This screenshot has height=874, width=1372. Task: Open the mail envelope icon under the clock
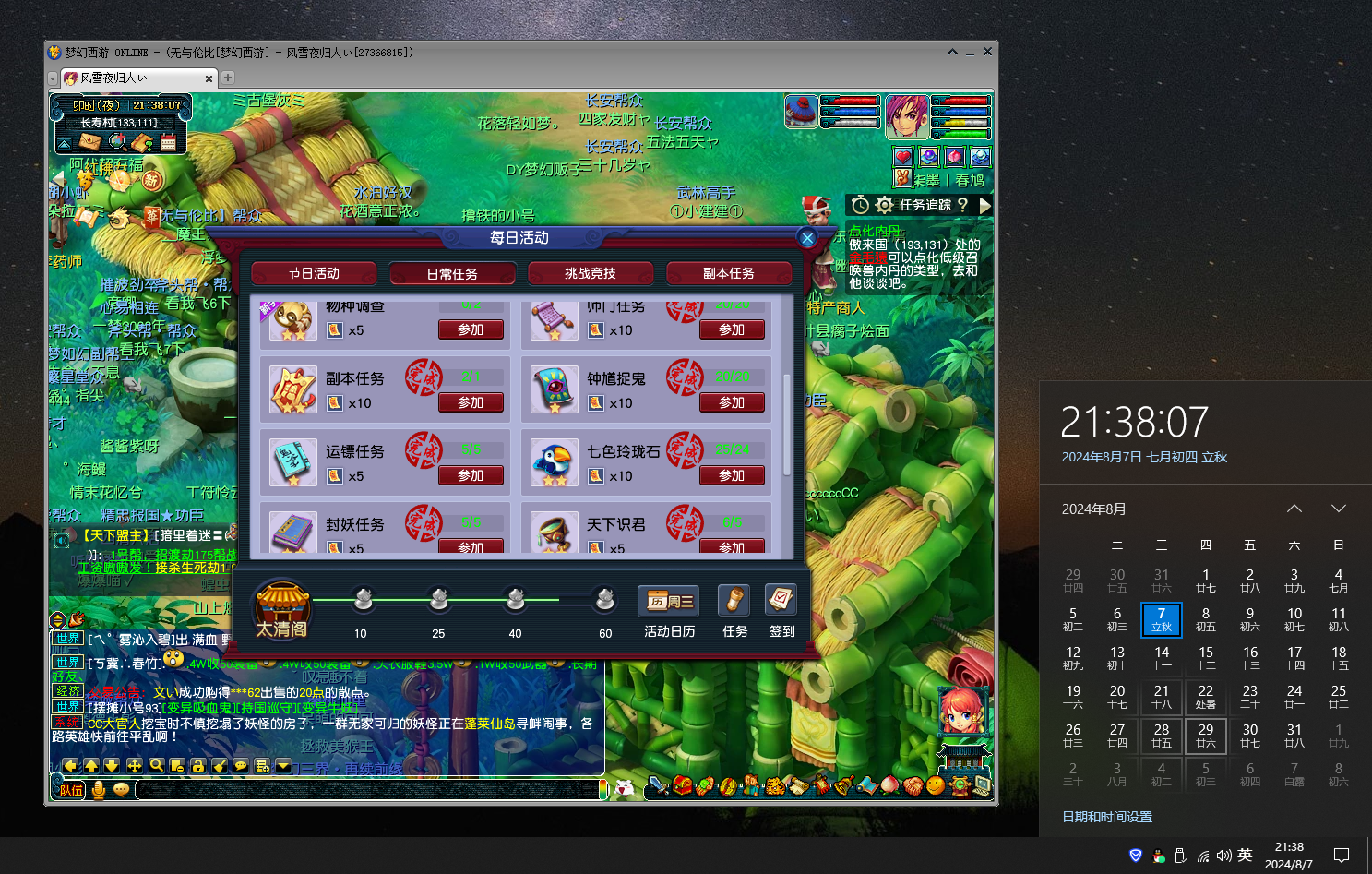point(89,142)
